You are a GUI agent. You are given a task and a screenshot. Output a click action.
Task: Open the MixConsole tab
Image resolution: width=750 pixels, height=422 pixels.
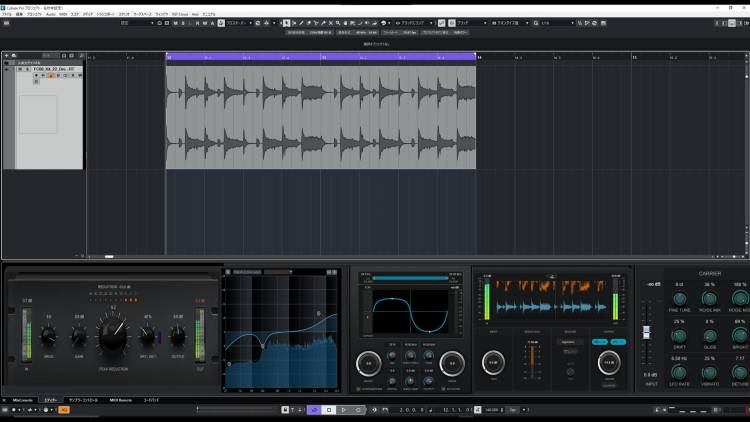point(22,400)
